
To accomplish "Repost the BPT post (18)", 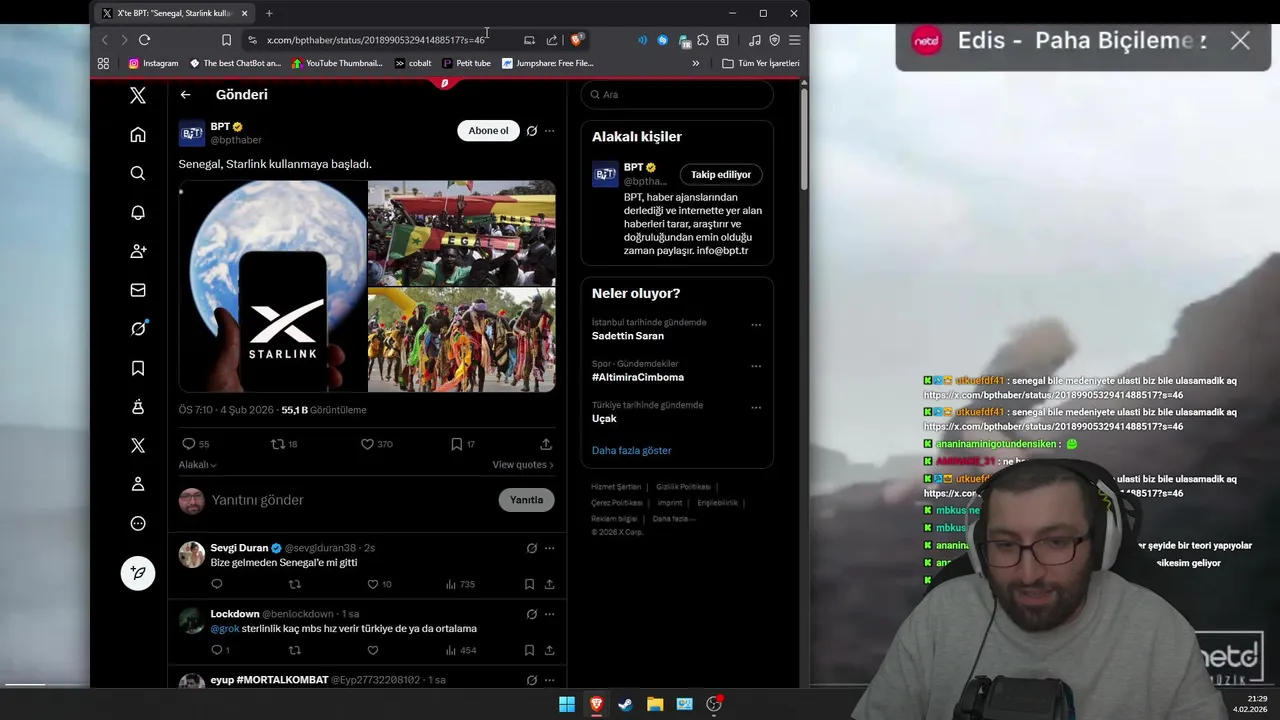I will coord(284,444).
